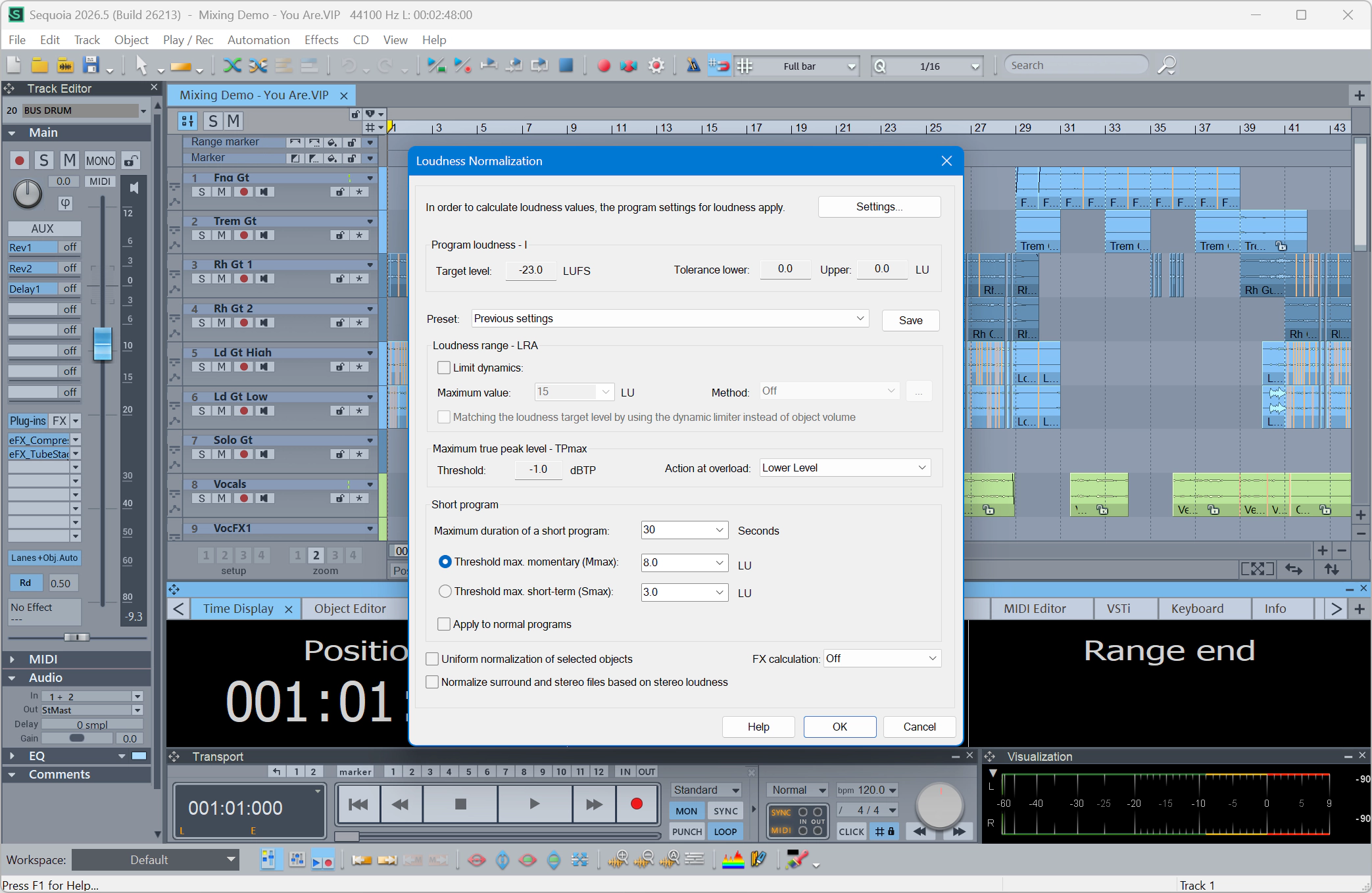The image size is (1372, 893).
Task: Click the Play button in transport
Action: [534, 804]
